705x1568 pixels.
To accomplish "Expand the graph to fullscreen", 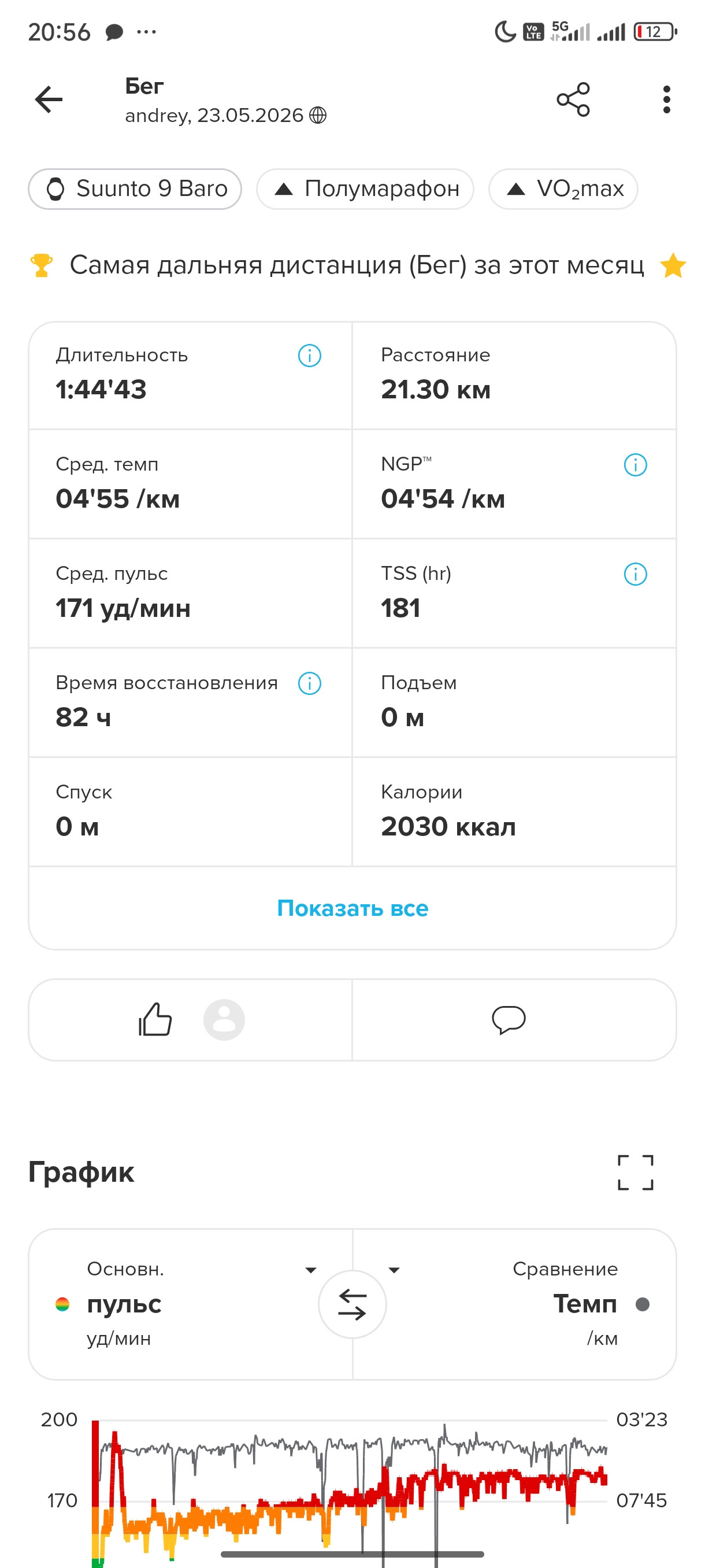I will [x=635, y=1172].
